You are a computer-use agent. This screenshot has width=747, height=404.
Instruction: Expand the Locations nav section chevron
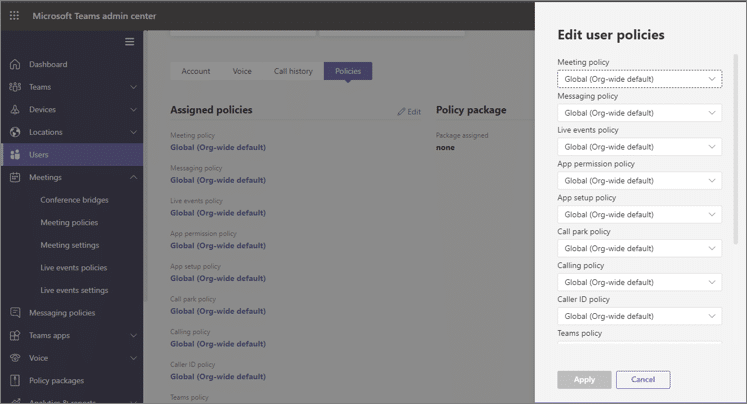pos(133,132)
